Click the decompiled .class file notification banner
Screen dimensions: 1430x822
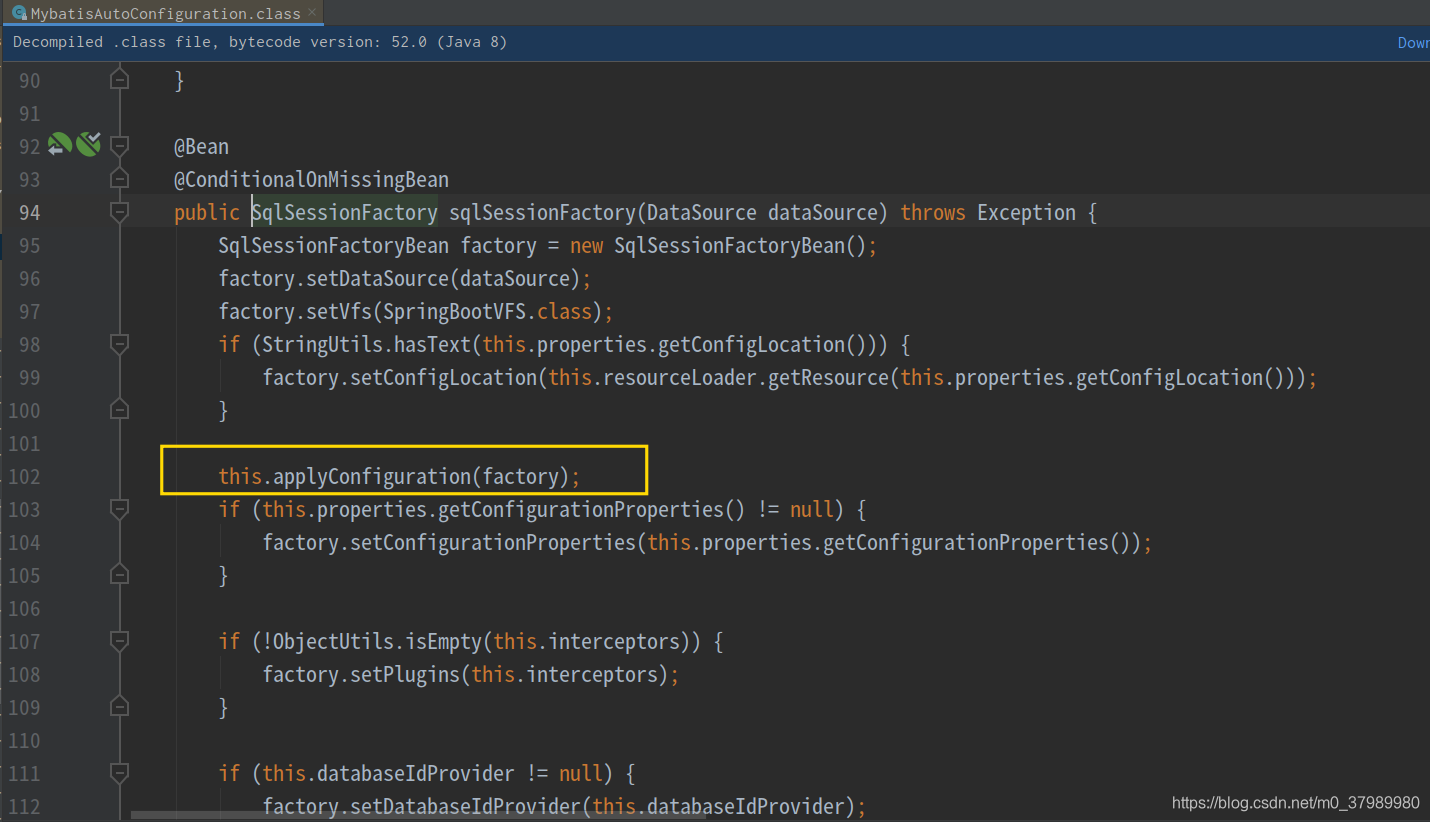260,42
